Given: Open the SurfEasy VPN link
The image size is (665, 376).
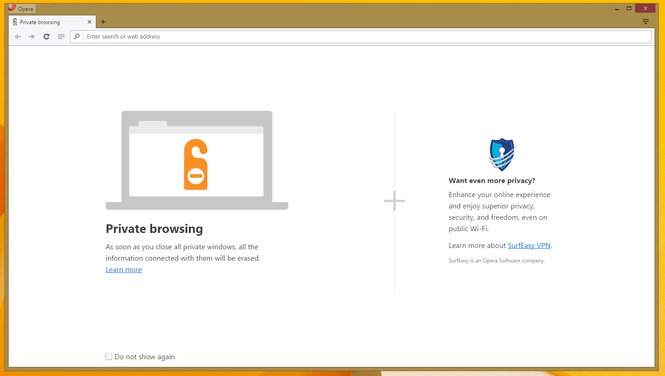Looking at the screenshot, I should point(529,245).
